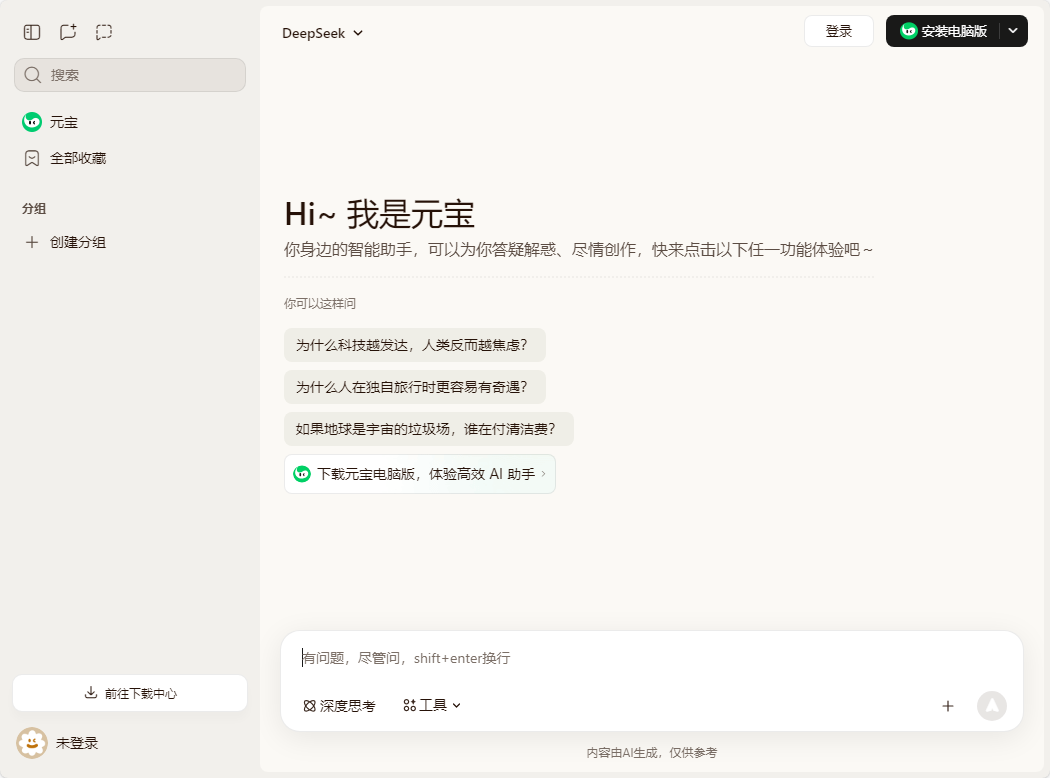
Task: Click the 登录 login button
Action: 838,31
